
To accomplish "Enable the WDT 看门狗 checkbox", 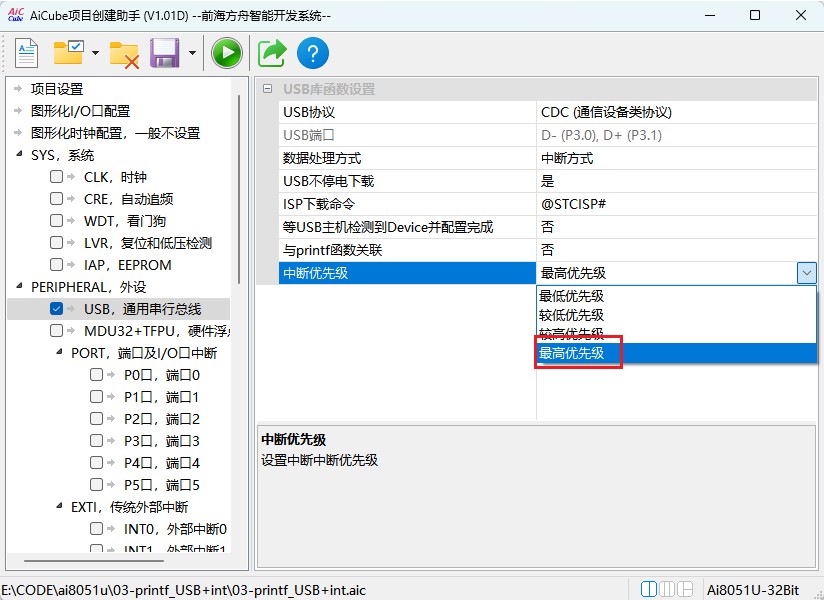I will (x=57, y=221).
